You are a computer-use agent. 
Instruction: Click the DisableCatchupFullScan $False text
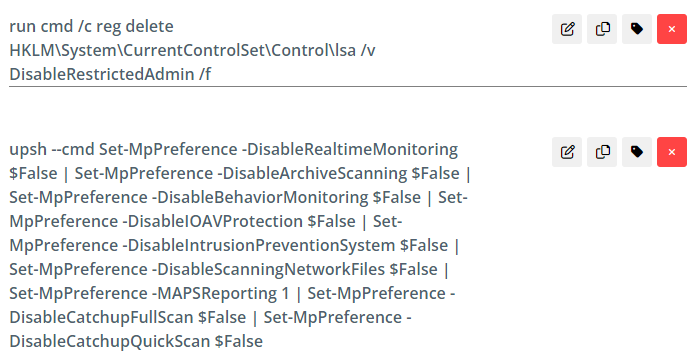pyautogui.click(x=127, y=317)
